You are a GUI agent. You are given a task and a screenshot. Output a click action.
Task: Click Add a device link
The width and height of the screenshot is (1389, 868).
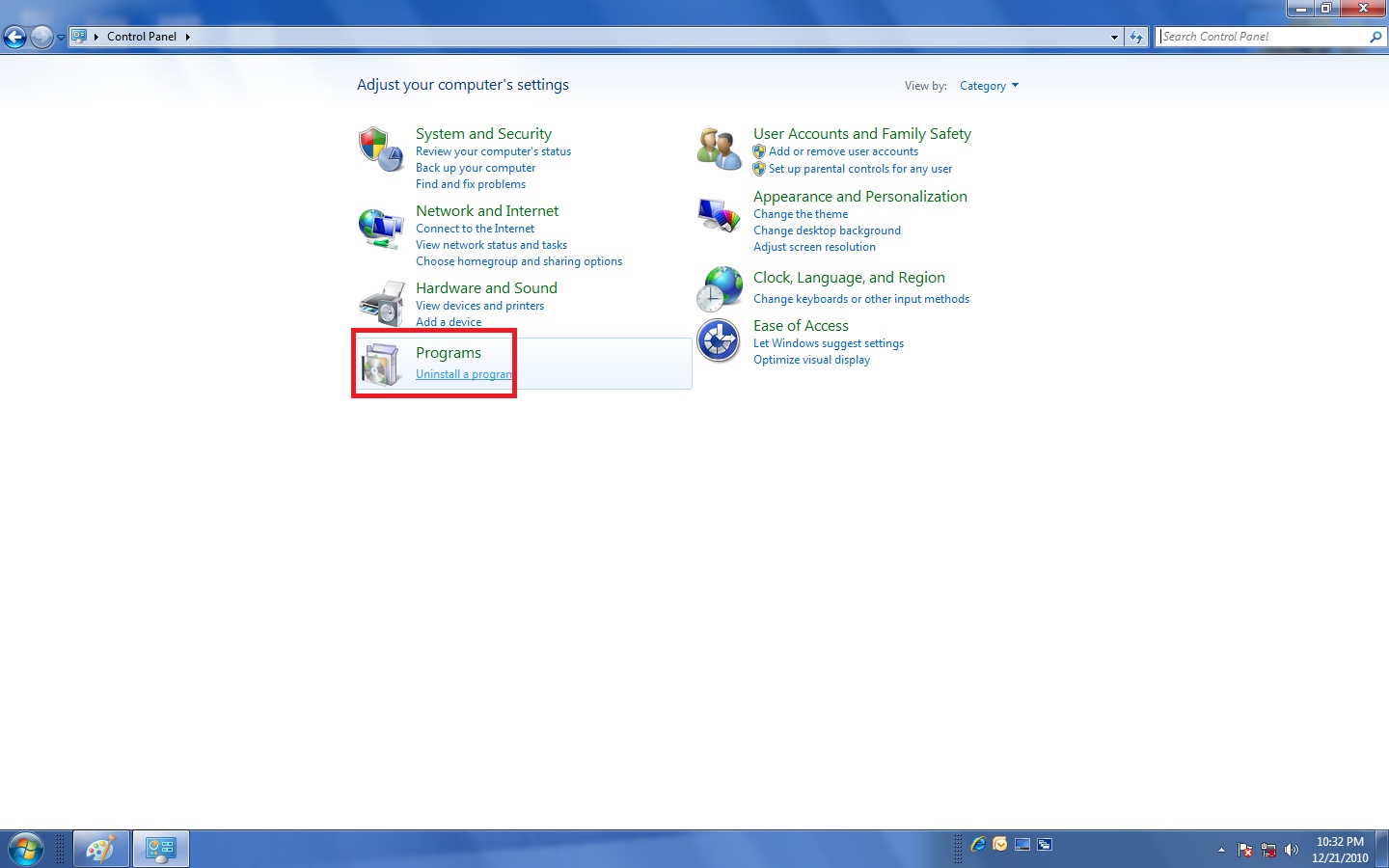(449, 322)
